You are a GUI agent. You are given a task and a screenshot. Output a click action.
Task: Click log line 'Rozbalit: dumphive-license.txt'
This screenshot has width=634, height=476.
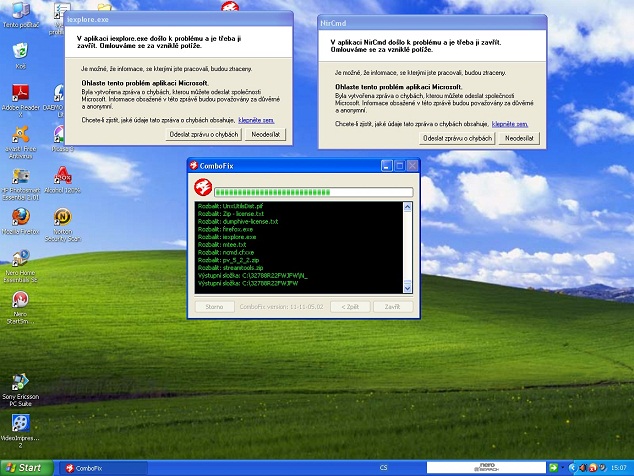tap(238, 222)
